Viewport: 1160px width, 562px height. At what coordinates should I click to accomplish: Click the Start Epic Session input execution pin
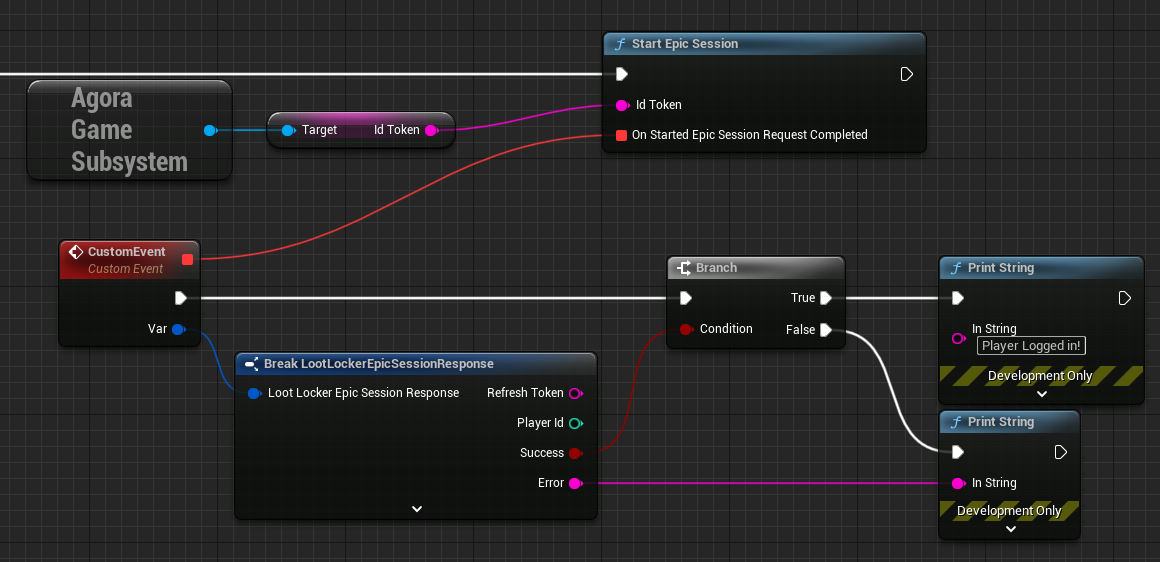(621, 74)
